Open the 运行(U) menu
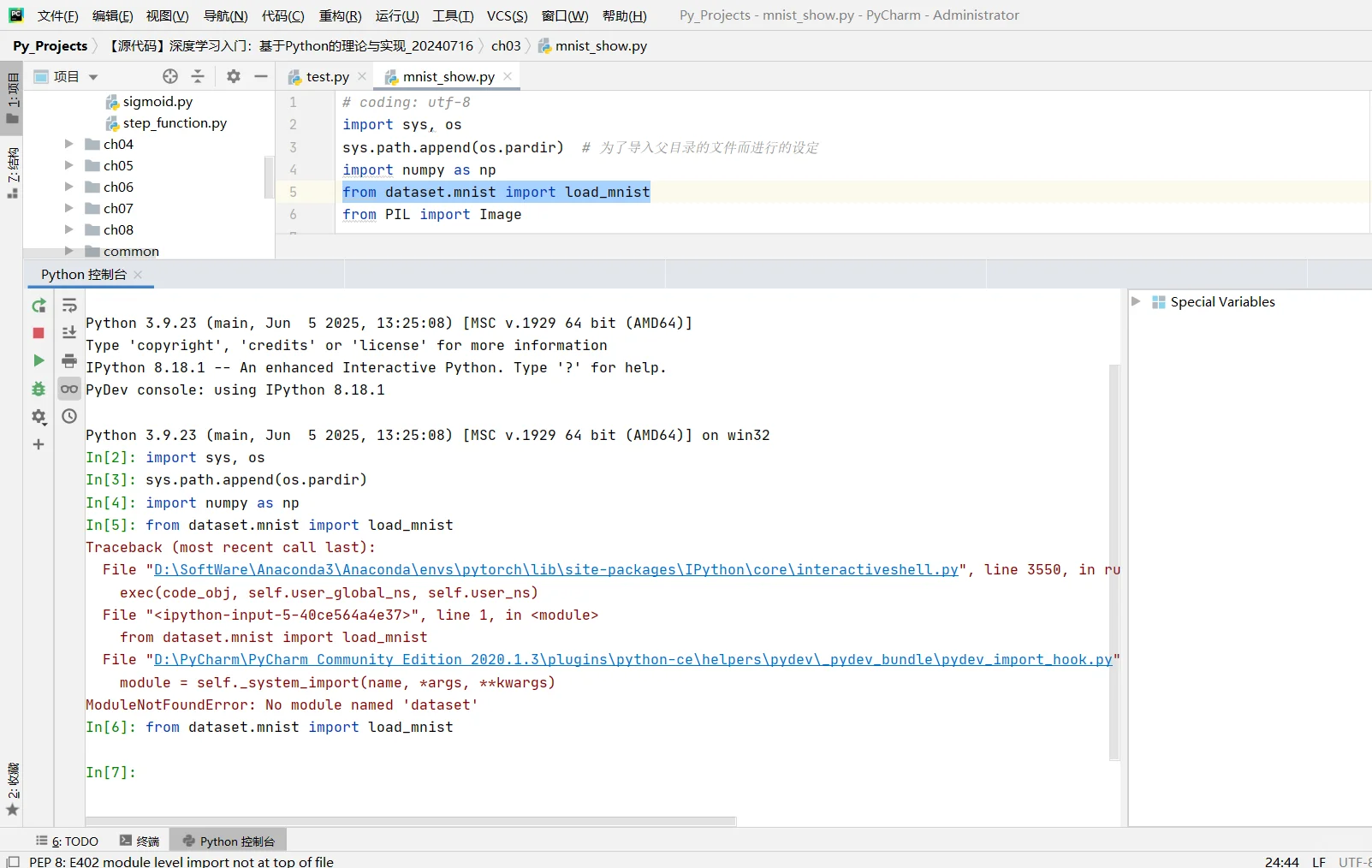The image size is (1372, 868). (x=397, y=15)
